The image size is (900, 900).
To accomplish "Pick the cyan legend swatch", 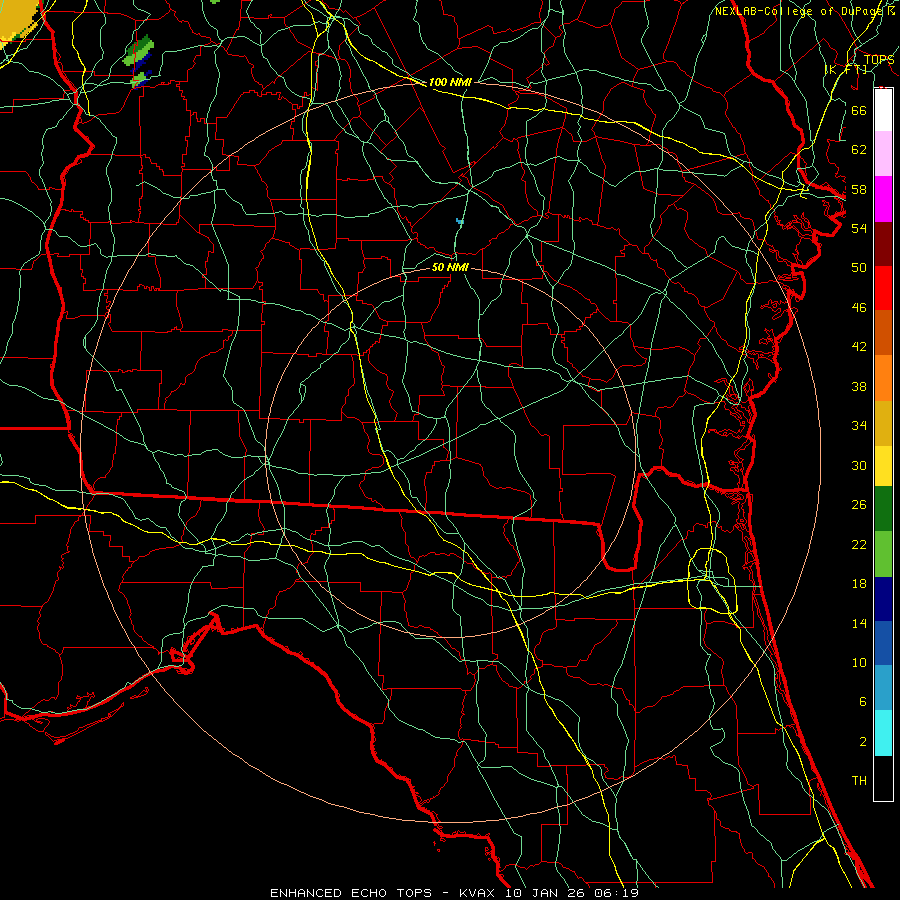I will click(x=883, y=733).
